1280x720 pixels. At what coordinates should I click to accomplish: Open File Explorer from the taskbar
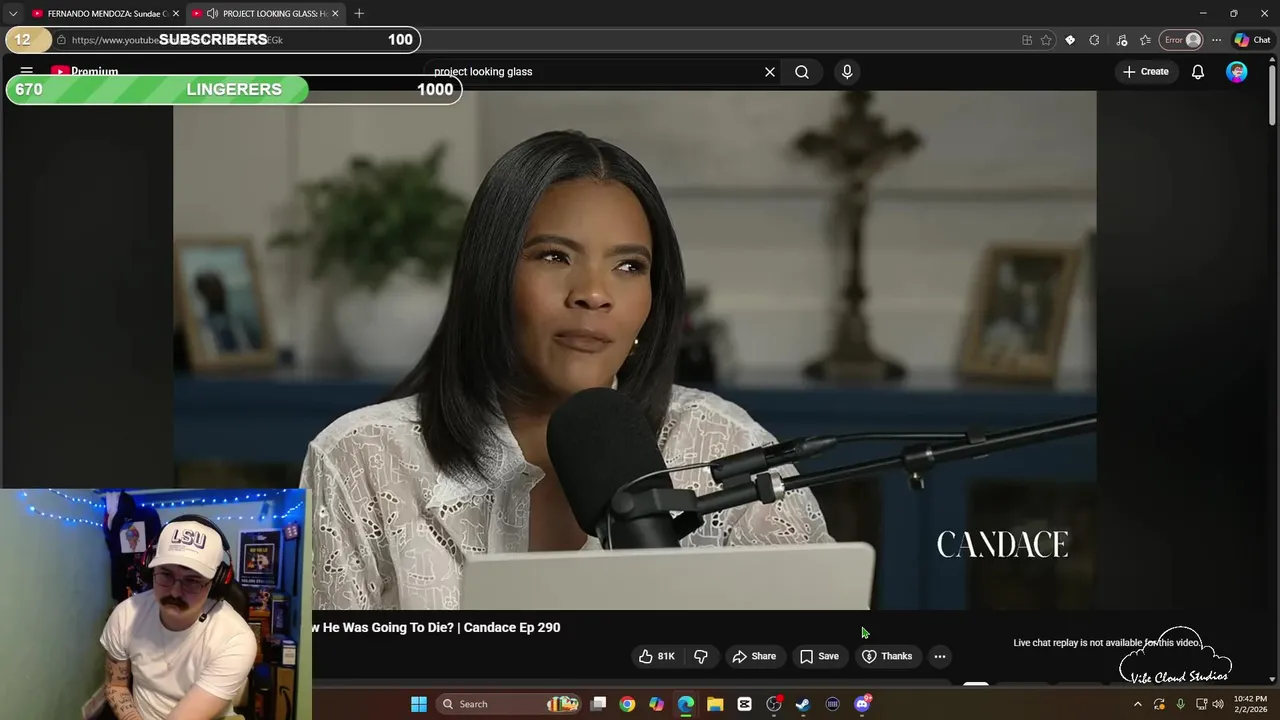(715, 704)
